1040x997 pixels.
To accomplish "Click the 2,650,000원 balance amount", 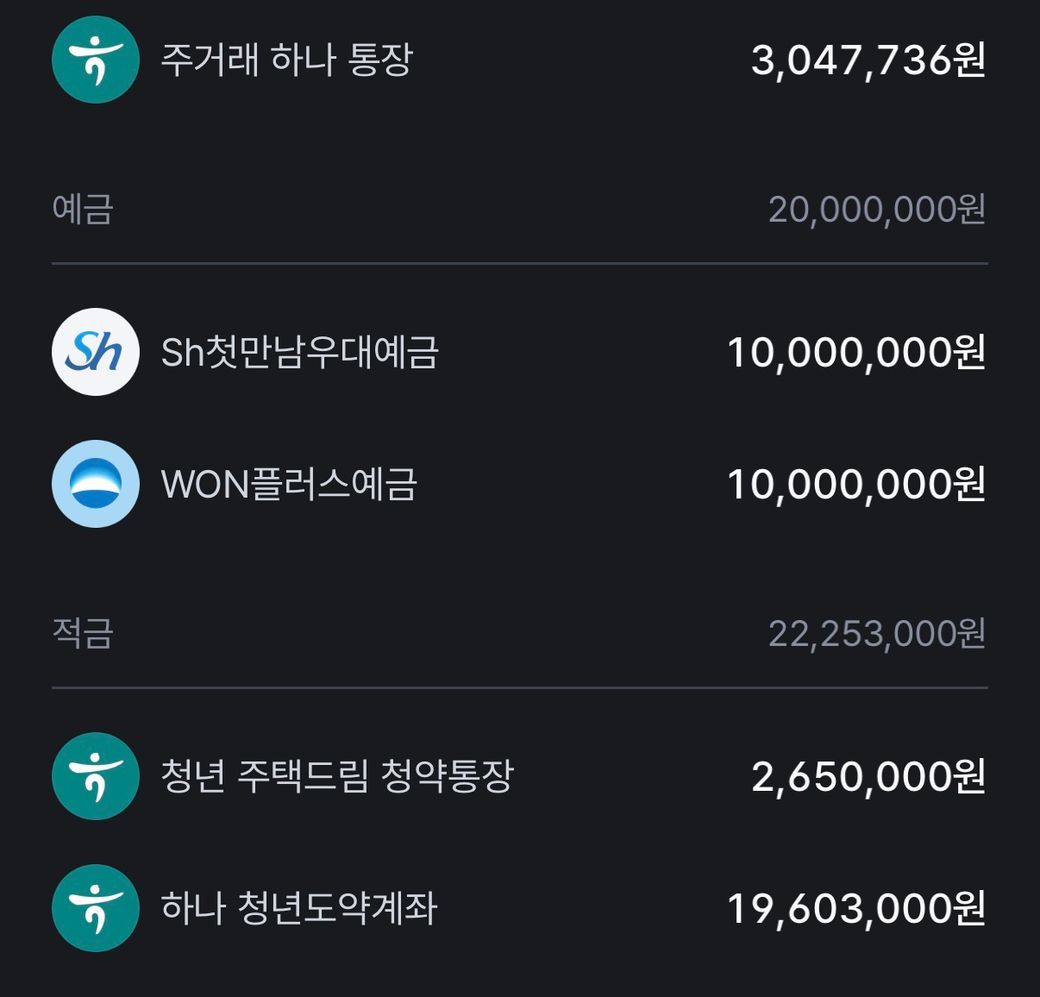I will pos(868,776).
